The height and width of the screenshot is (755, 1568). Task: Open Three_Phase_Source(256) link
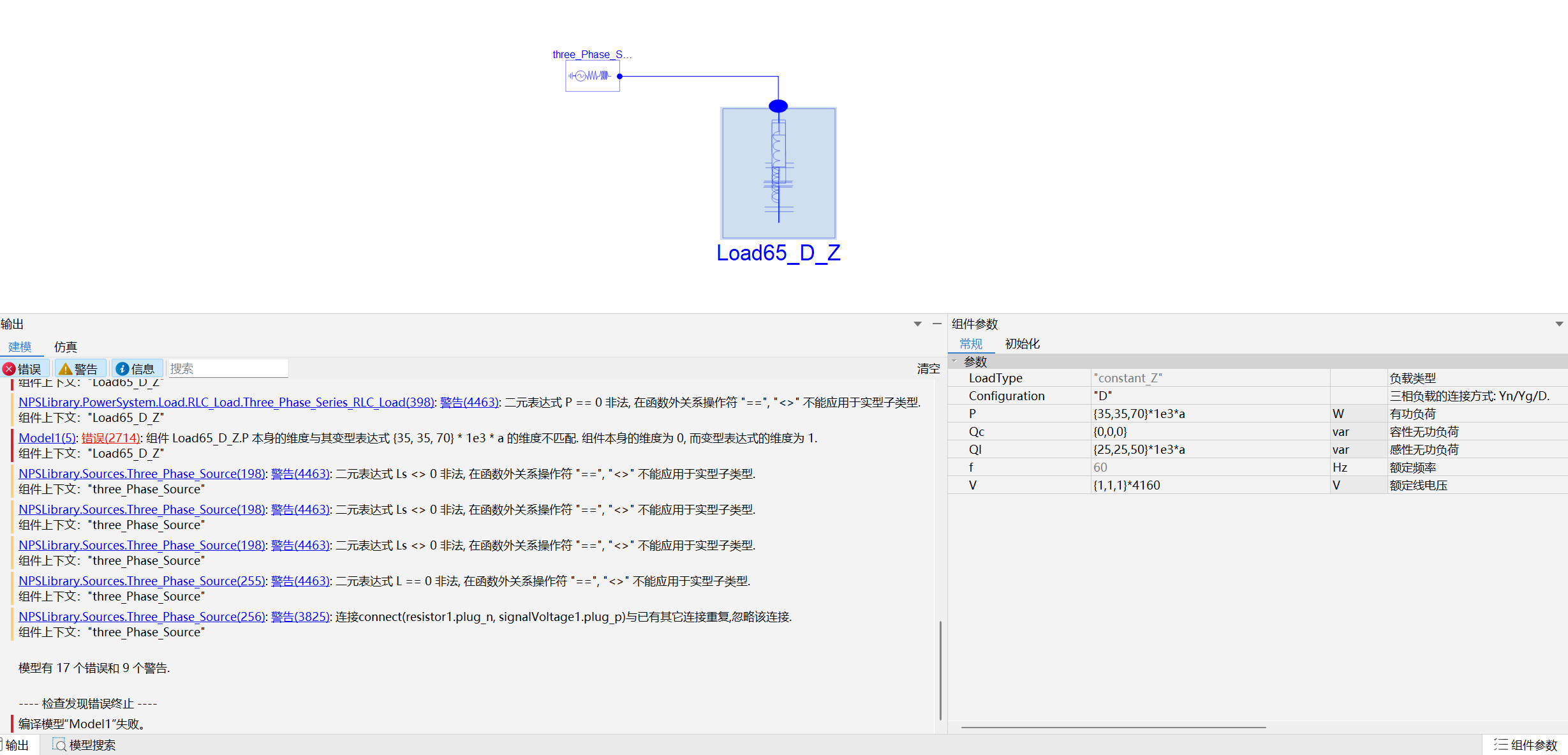tap(142, 617)
